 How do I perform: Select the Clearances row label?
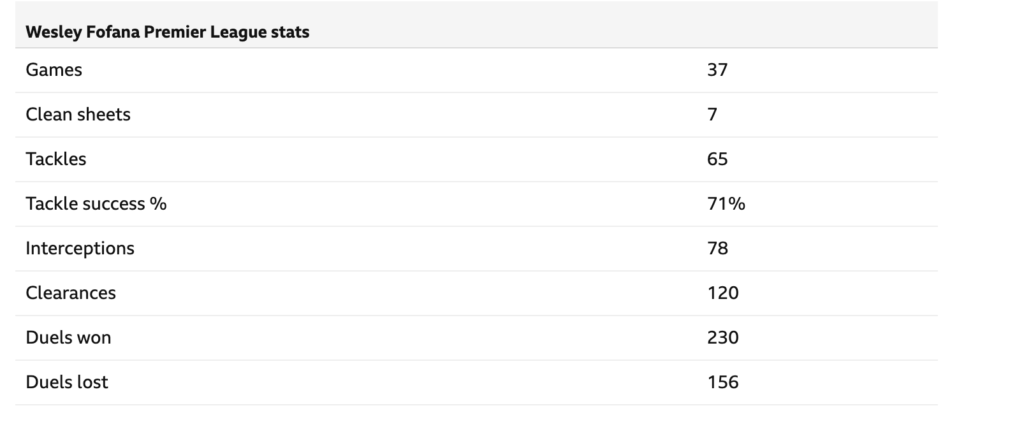pos(71,293)
